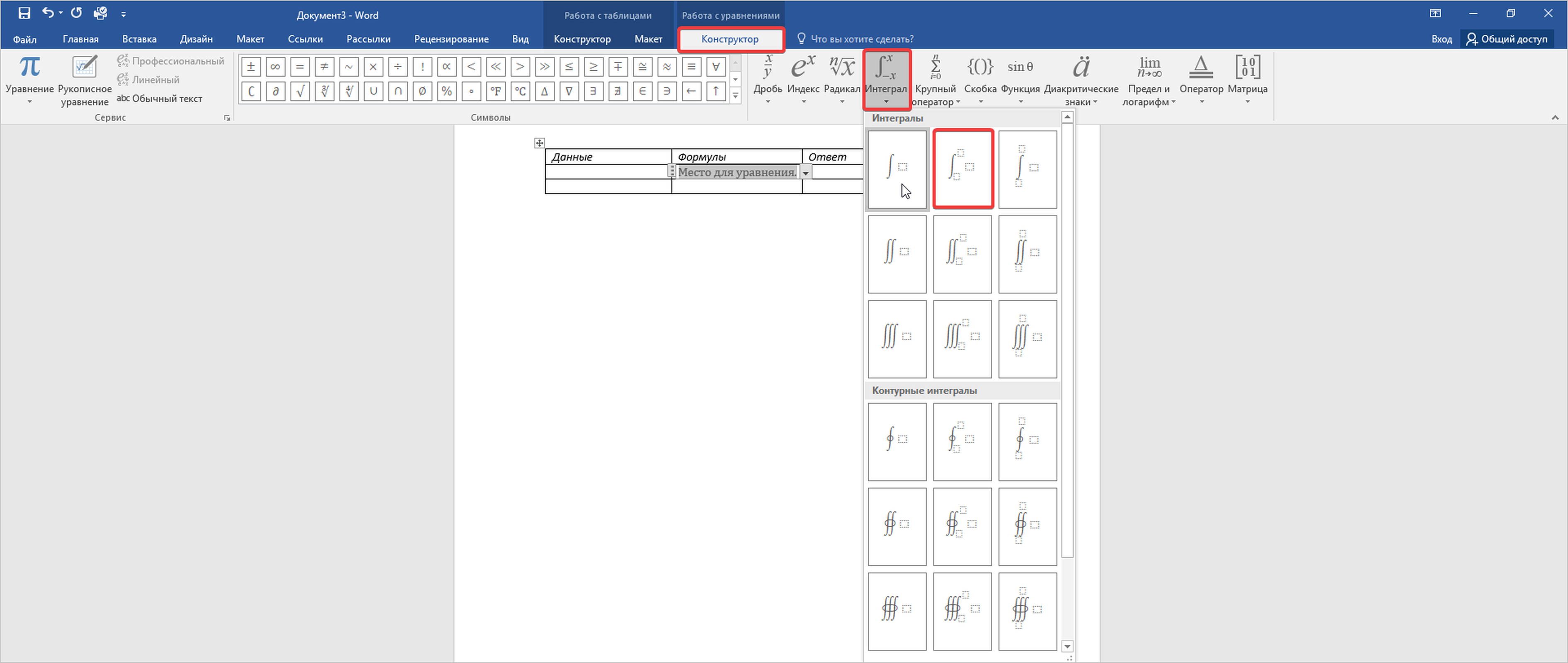Expand the Equation (Уравнение) dropdown
The width and height of the screenshot is (1568, 663).
[29, 102]
